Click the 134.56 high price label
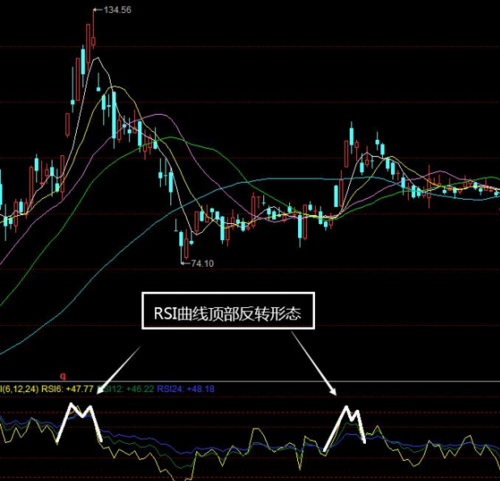 (x=117, y=10)
